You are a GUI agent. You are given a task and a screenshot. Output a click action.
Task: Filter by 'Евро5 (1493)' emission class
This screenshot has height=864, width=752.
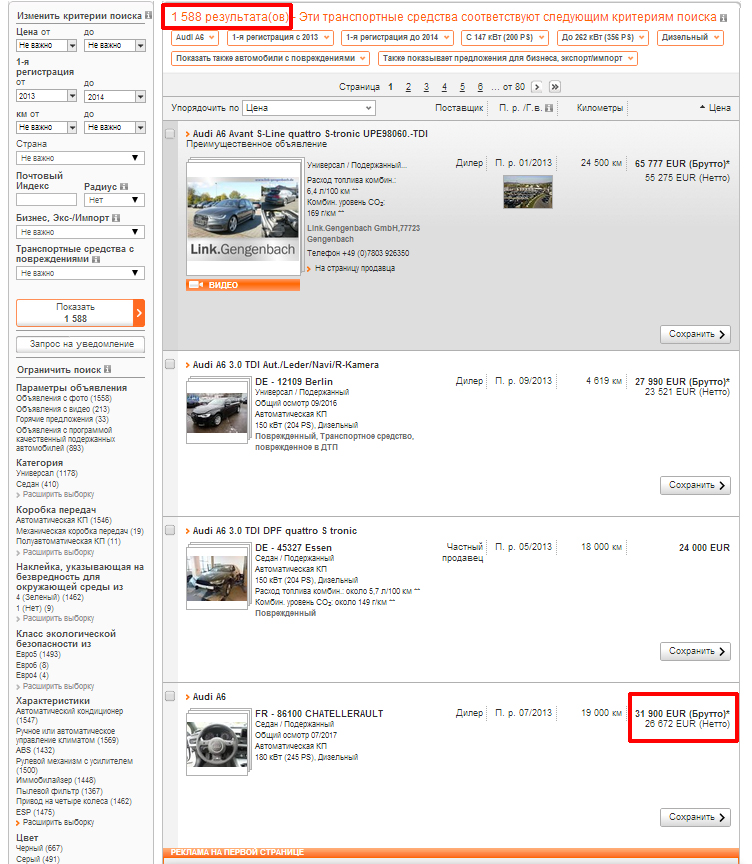tap(39, 654)
